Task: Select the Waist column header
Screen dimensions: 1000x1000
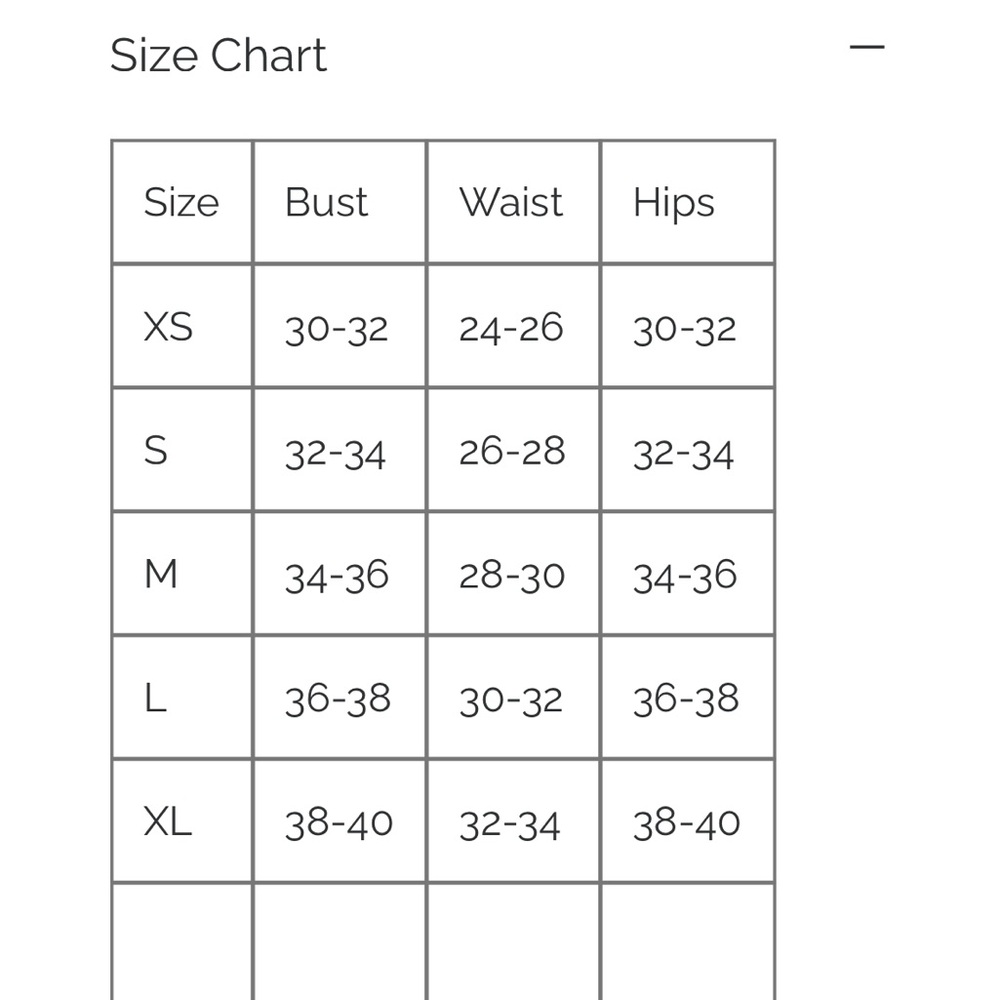Action: (x=511, y=202)
